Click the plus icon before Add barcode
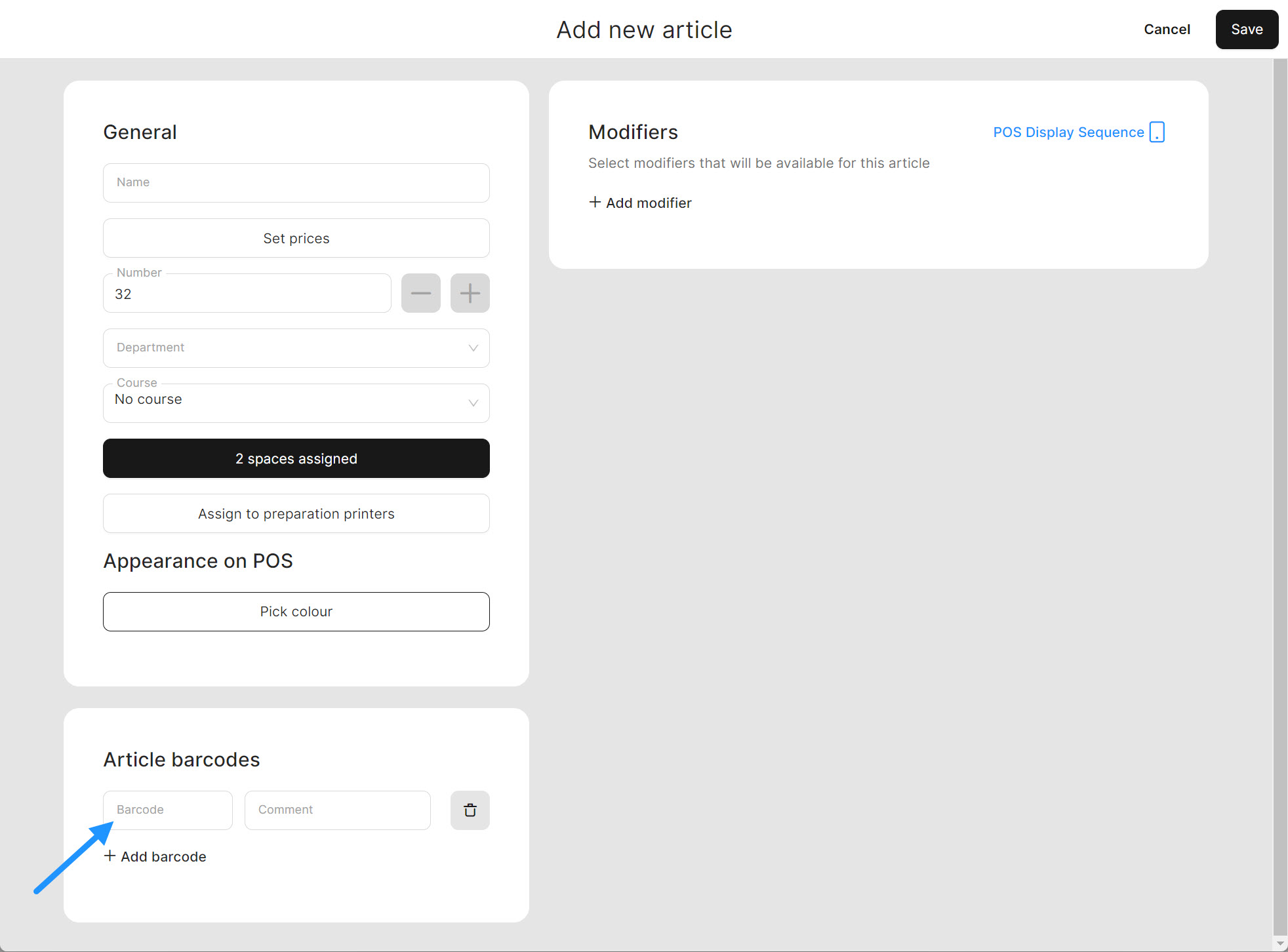1288x952 pixels. click(x=110, y=856)
